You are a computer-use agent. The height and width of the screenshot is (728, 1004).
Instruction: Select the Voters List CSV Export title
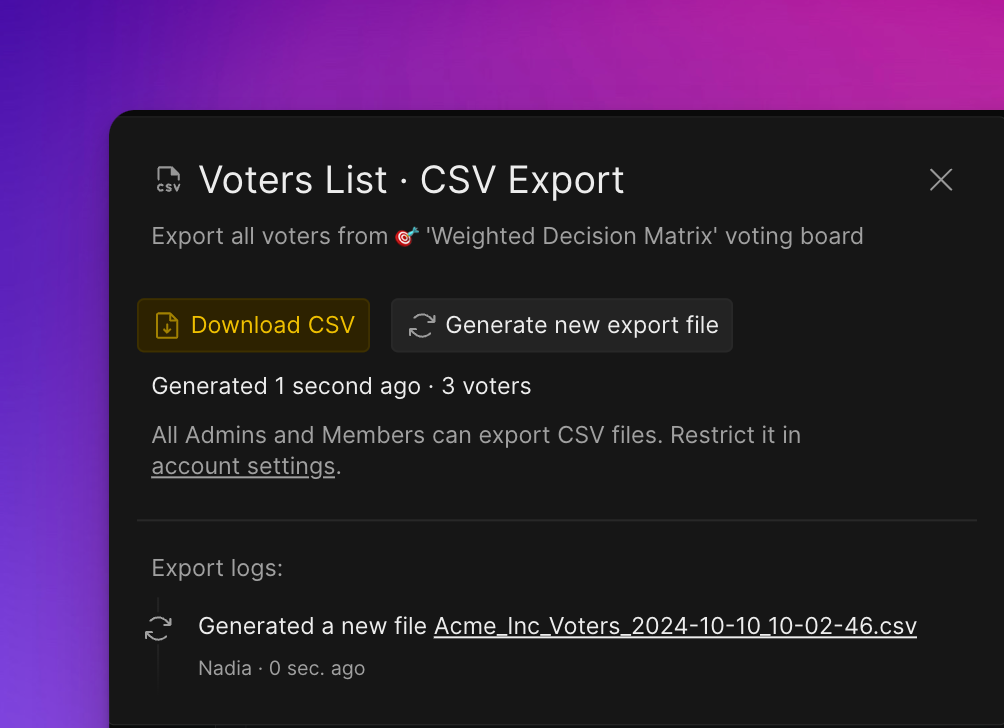(411, 180)
